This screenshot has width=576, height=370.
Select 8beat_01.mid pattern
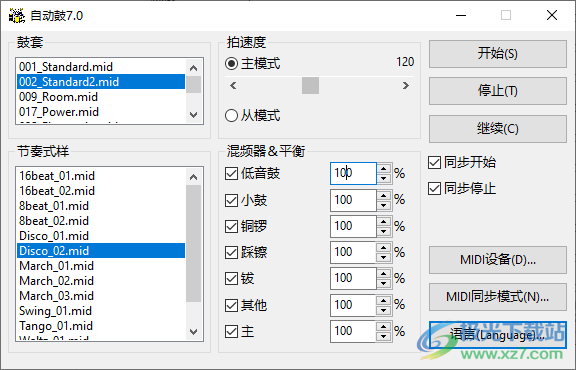pyautogui.click(x=101, y=206)
